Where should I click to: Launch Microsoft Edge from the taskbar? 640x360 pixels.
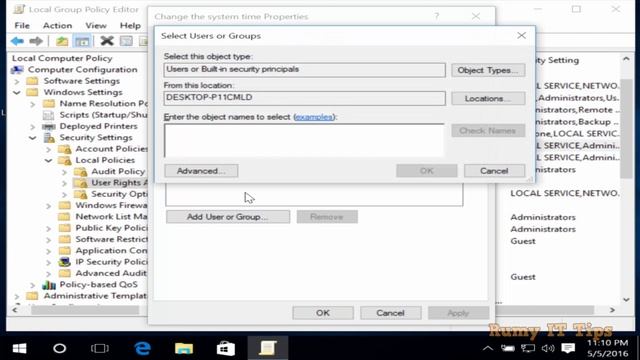tap(142, 348)
